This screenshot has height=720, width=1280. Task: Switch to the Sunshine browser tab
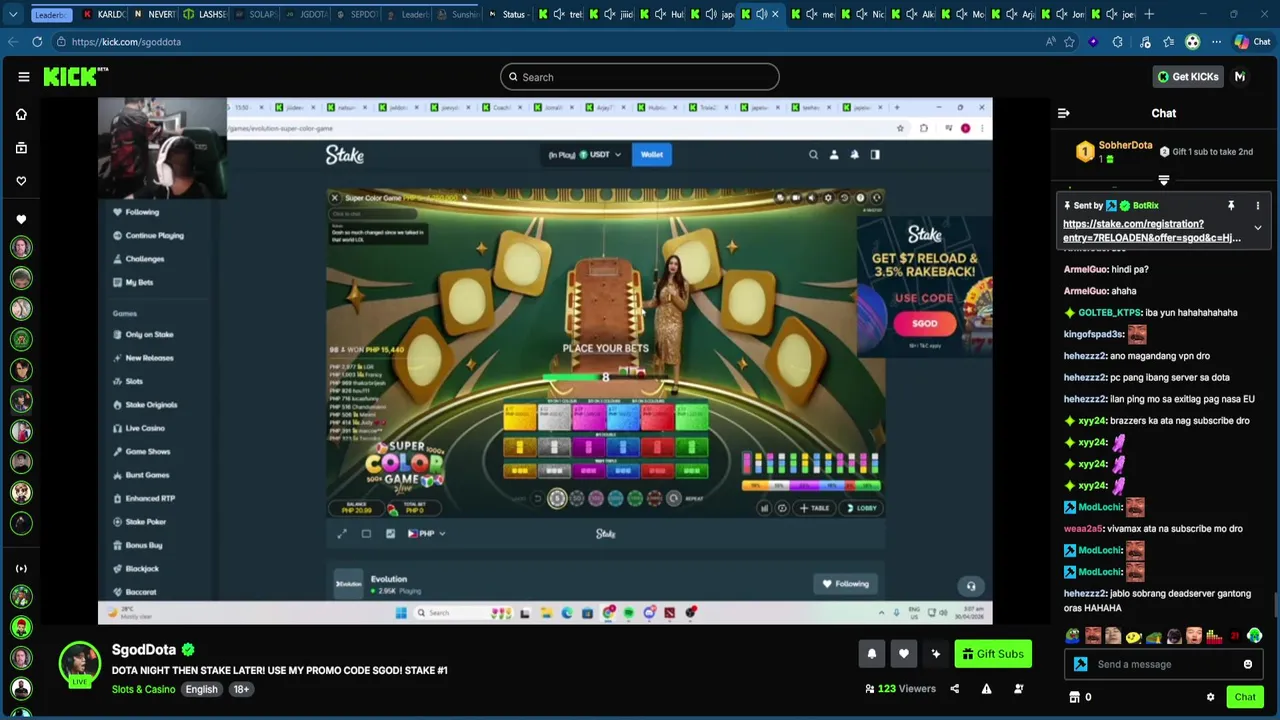457,15
